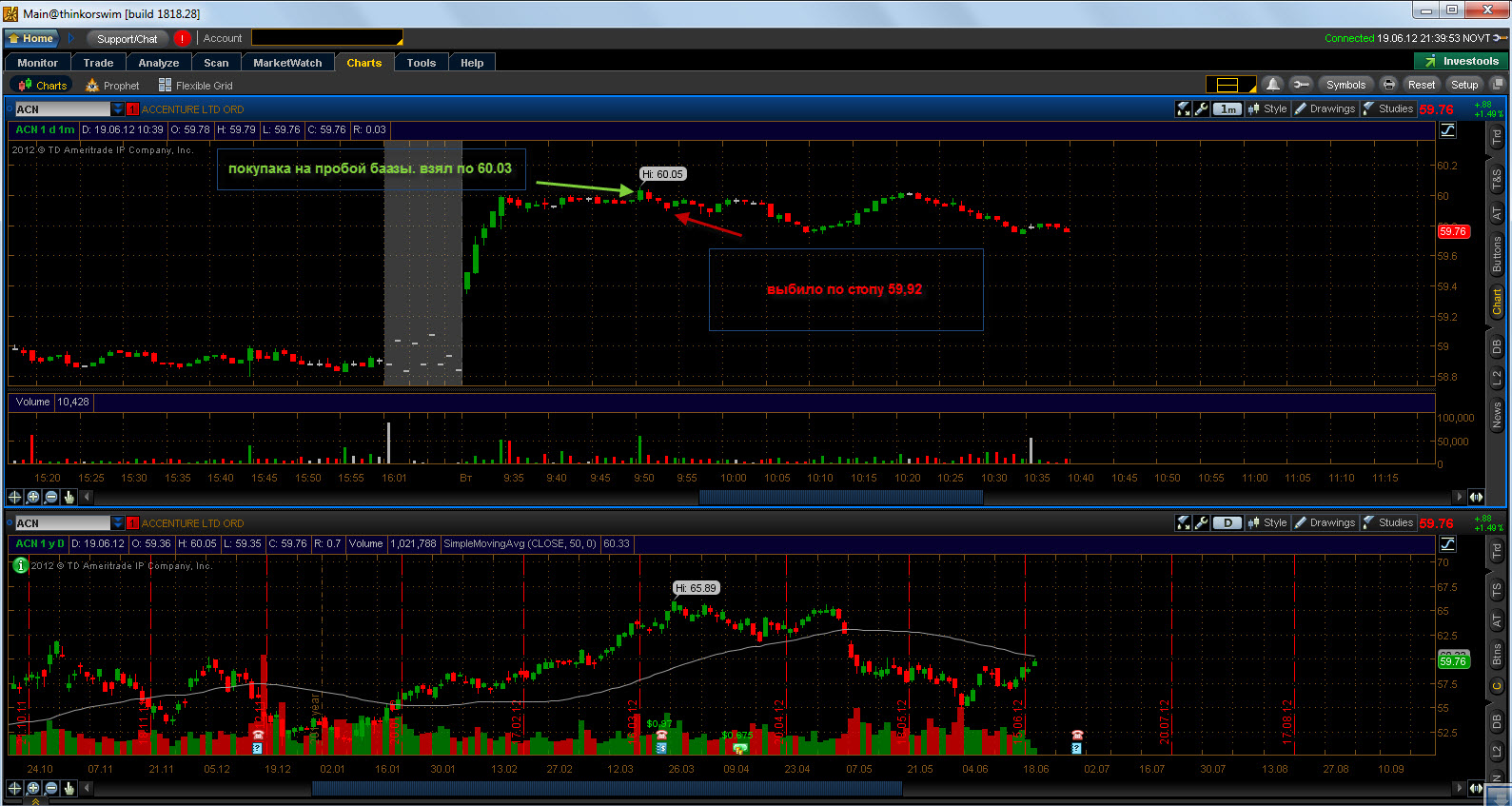The width and height of the screenshot is (1512, 806).
Task: Toggle the Chart side tab in upper chart
Action: click(x=1497, y=303)
